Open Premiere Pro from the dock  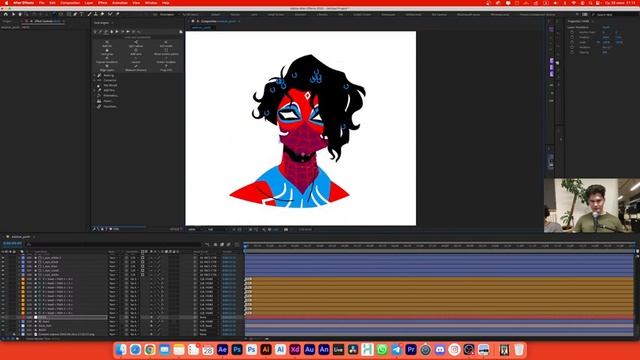point(411,349)
